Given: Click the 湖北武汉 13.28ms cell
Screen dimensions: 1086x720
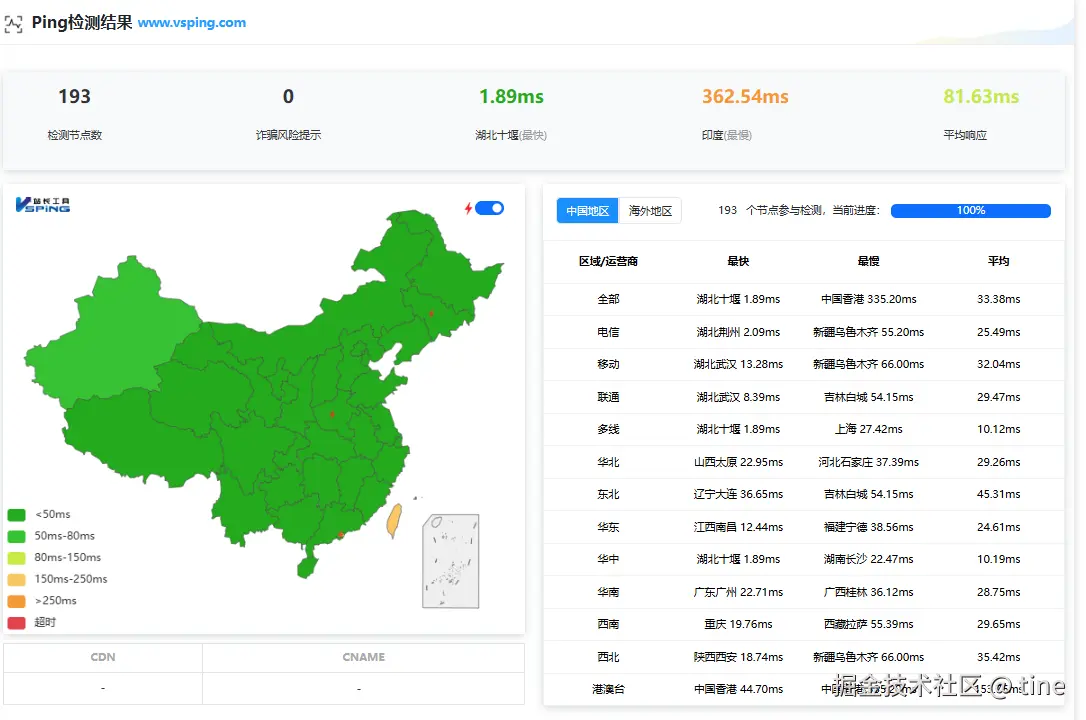Looking at the screenshot, I should click(738, 364).
